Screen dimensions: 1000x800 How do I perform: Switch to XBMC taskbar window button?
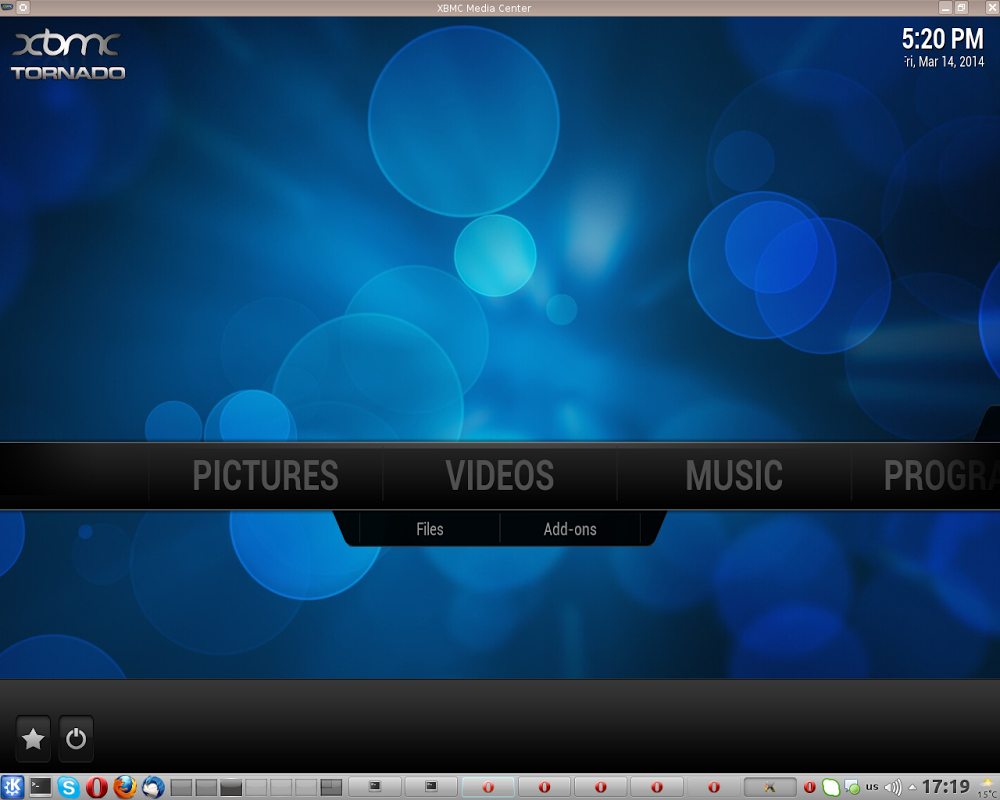click(770, 787)
